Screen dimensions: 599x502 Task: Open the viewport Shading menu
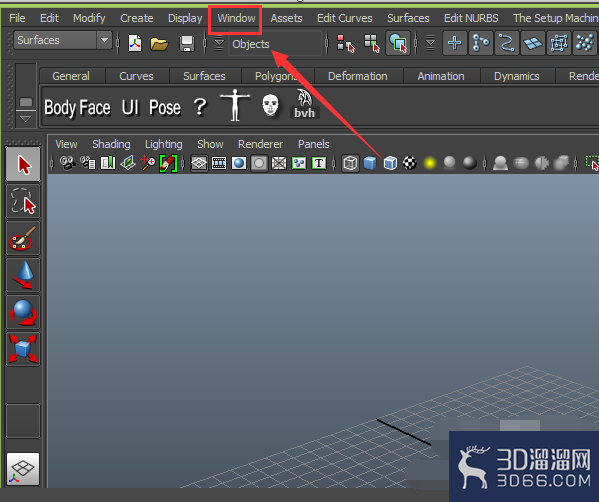click(x=111, y=144)
